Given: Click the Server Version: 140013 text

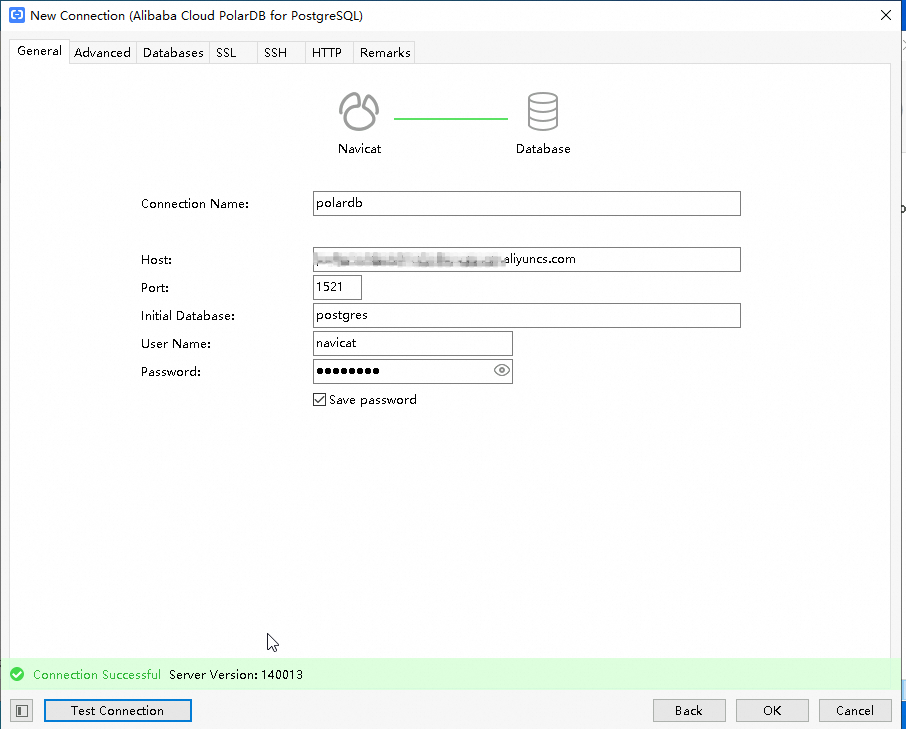Looking at the screenshot, I should click(236, 674).
